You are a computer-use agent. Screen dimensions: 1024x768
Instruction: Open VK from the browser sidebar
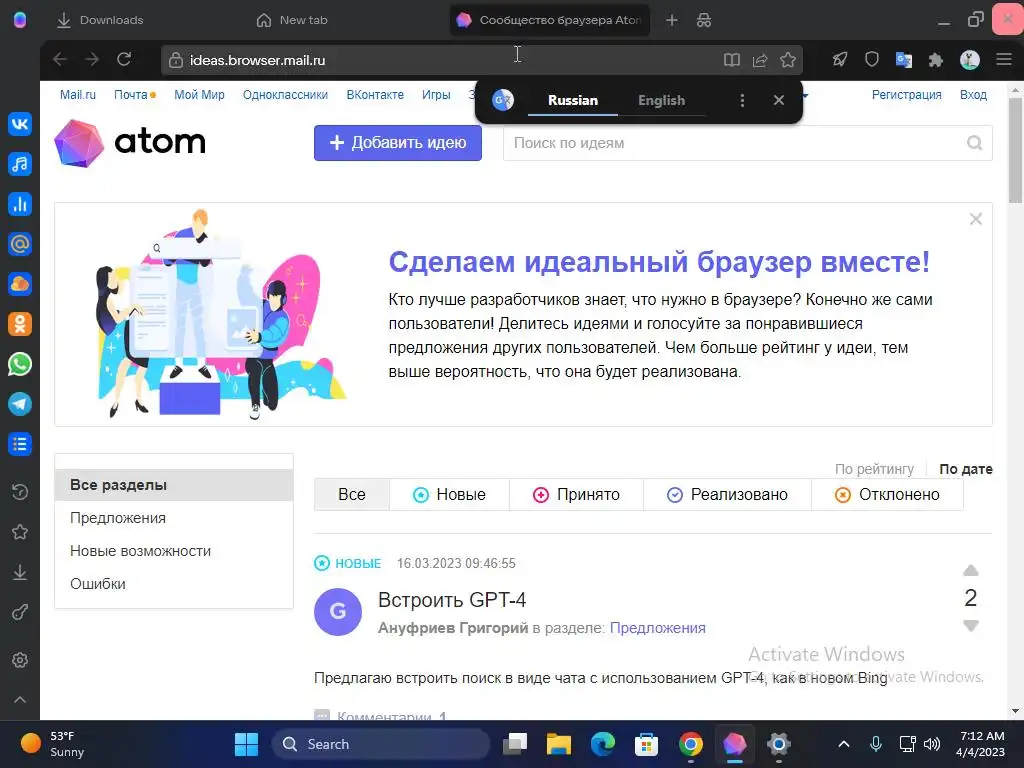[x=20, y=123]
